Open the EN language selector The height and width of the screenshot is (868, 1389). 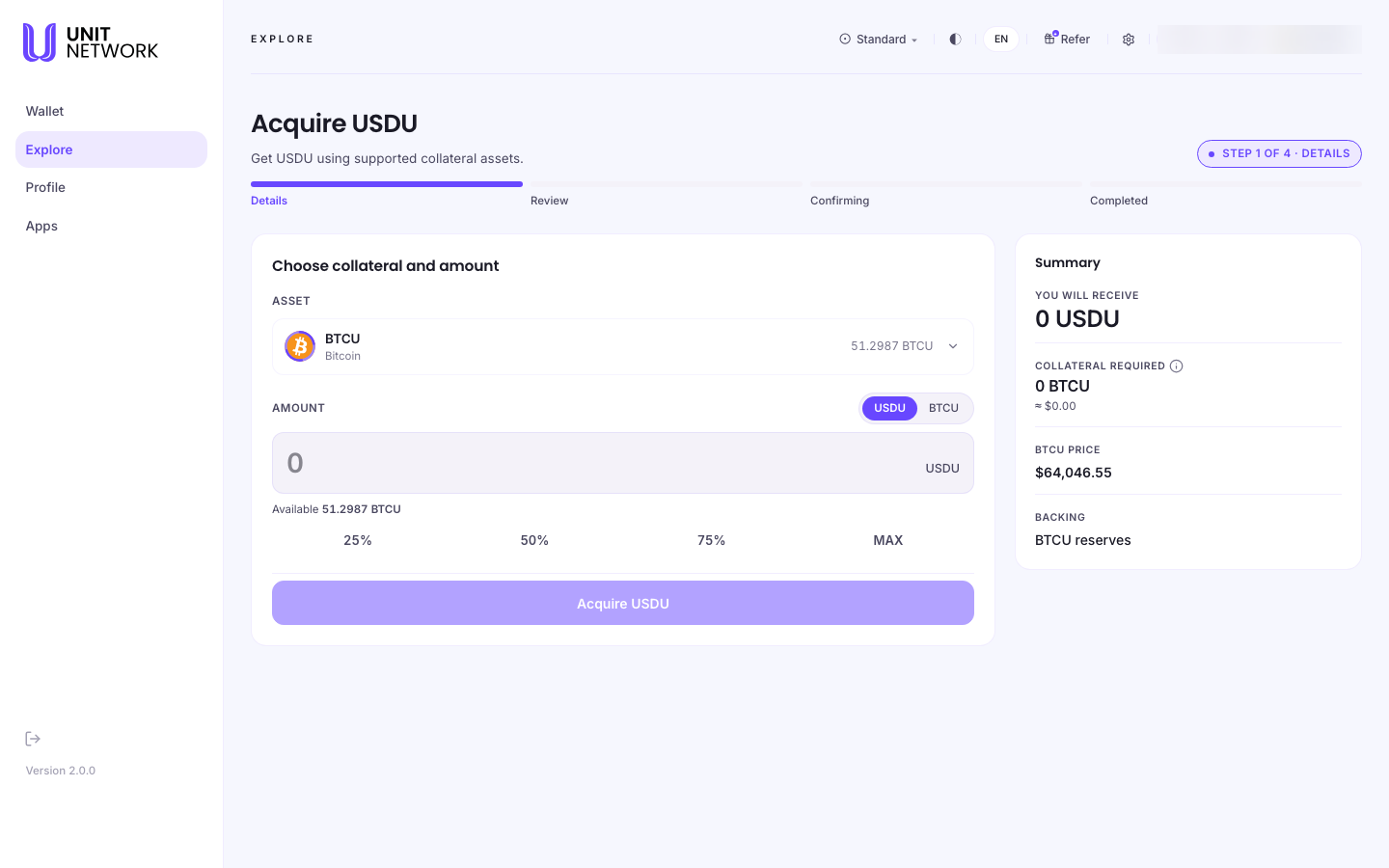pyautogui.click(x=1001, y=40)
